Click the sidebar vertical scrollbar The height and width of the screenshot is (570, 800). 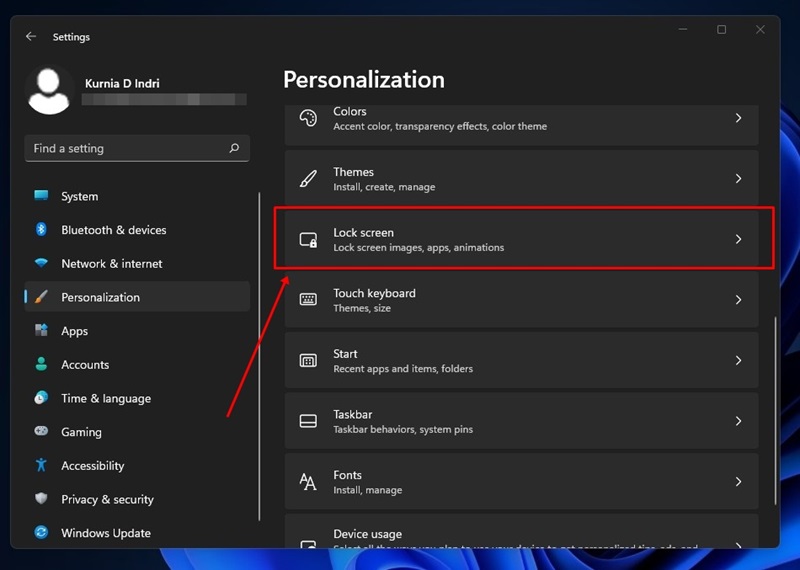tap(259, 356)
